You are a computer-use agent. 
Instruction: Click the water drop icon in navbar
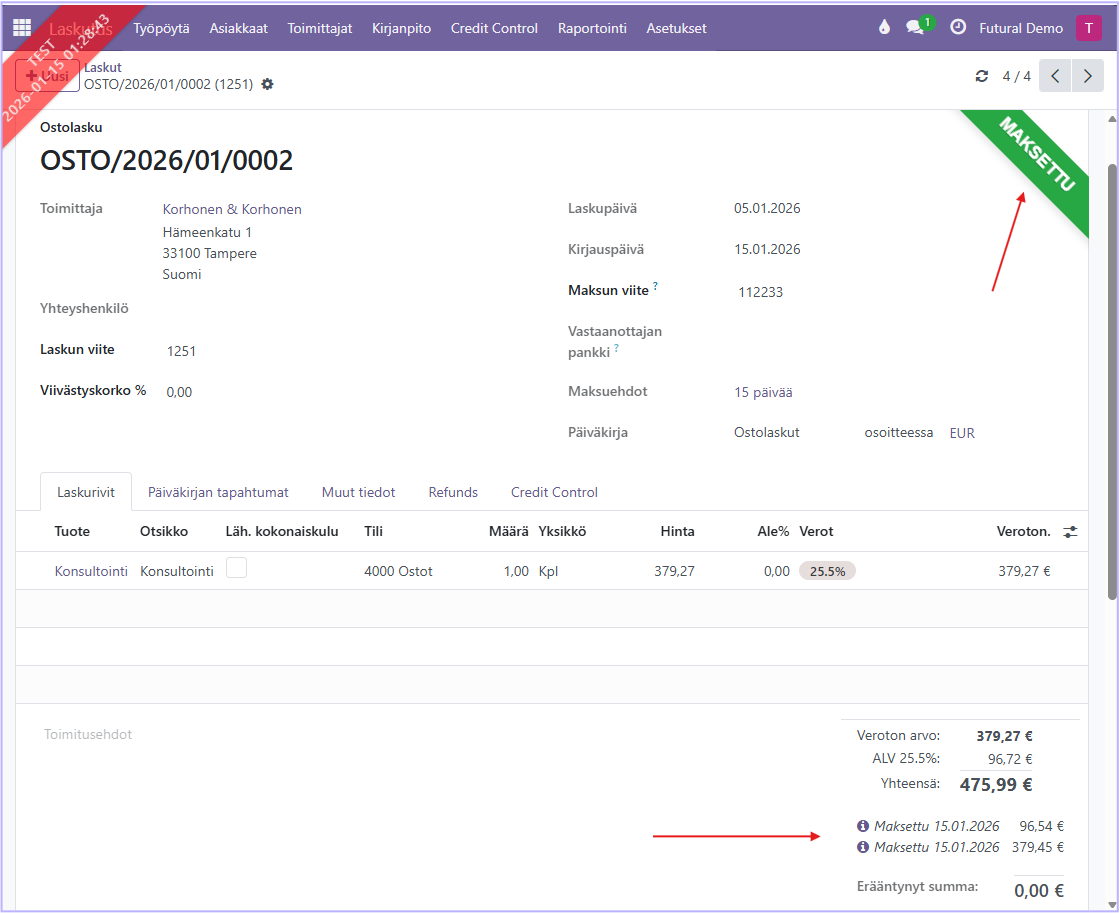coord(883,28)
